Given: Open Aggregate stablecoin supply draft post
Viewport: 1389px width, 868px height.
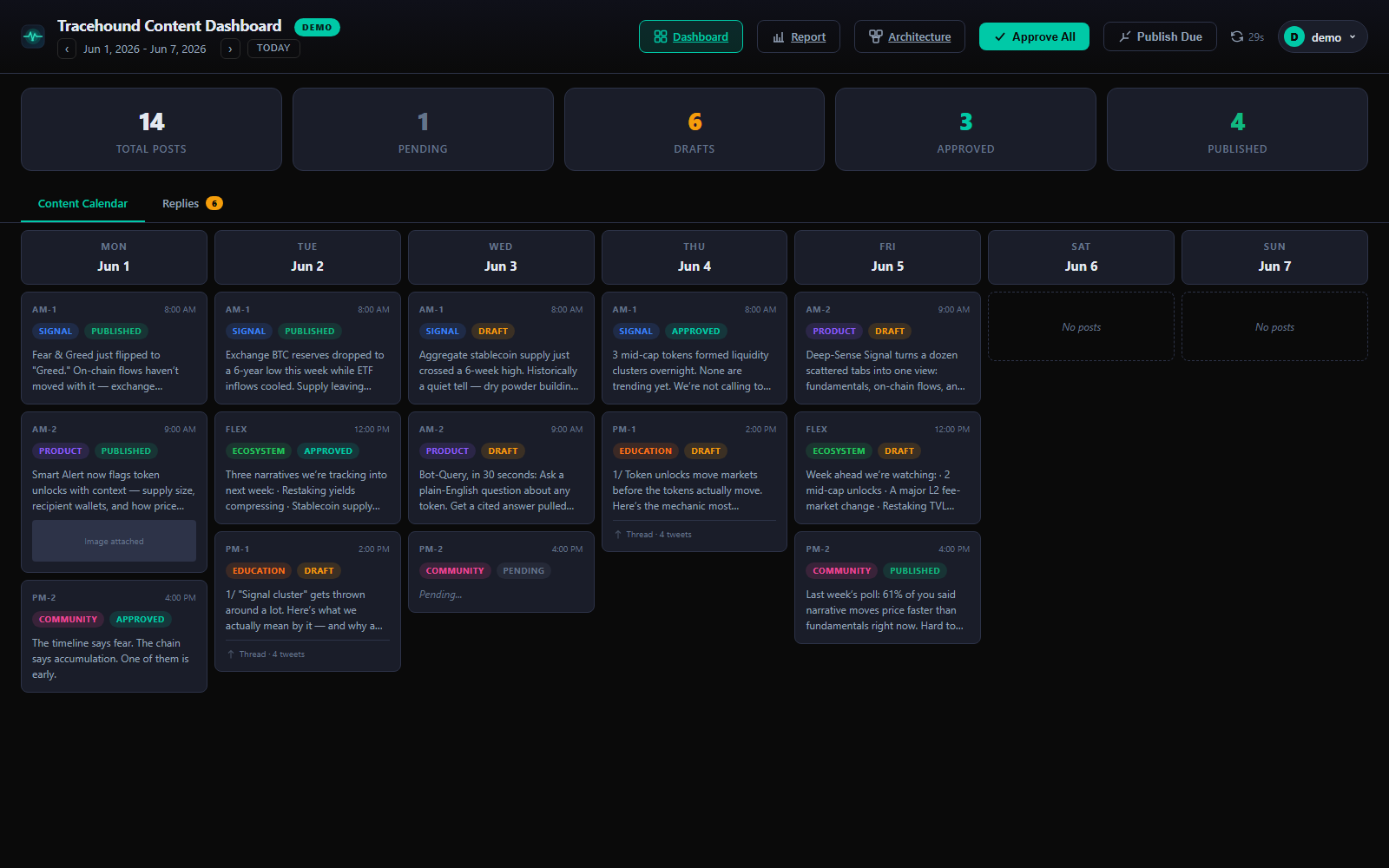Looking at the screenshot, I should (501, 348).
